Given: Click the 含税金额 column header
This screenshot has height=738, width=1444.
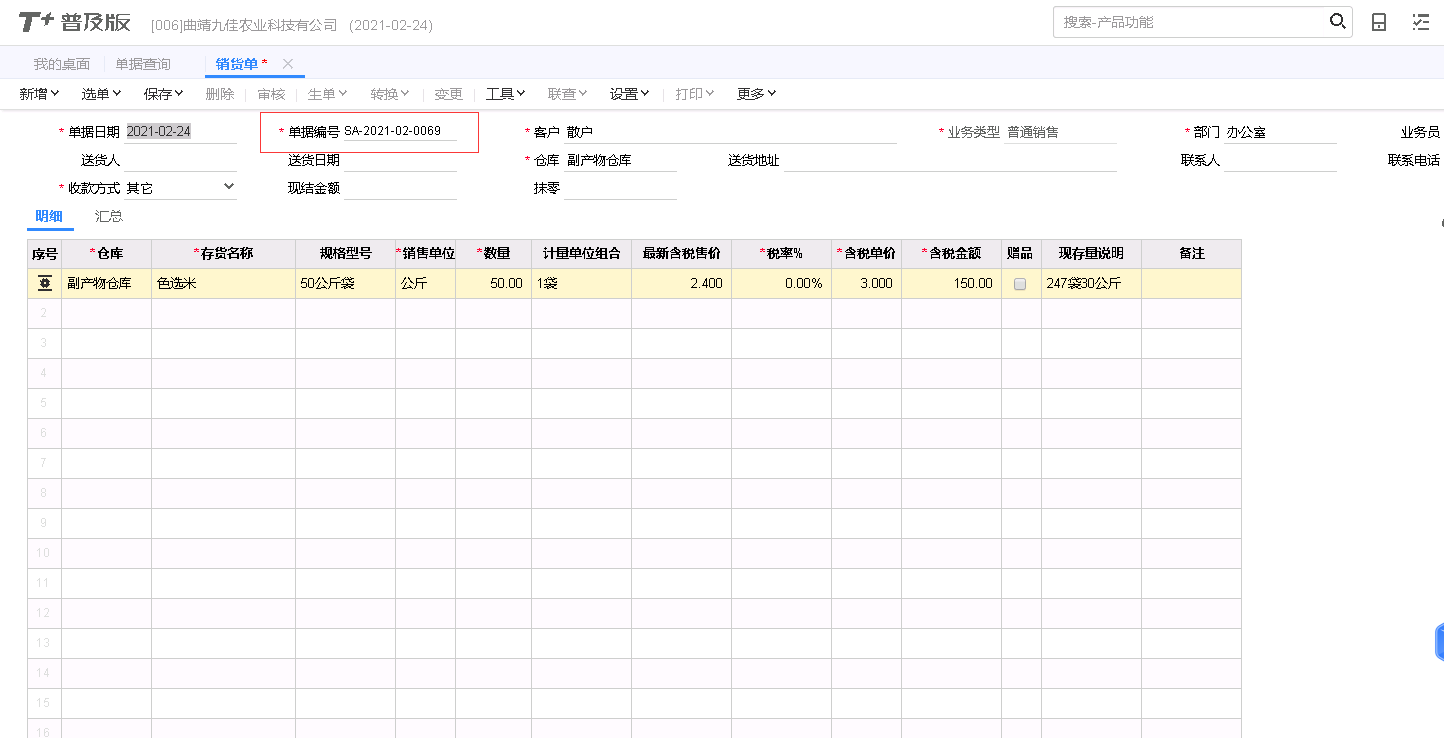Looking at the screenshot, I should tap(952, 254).
